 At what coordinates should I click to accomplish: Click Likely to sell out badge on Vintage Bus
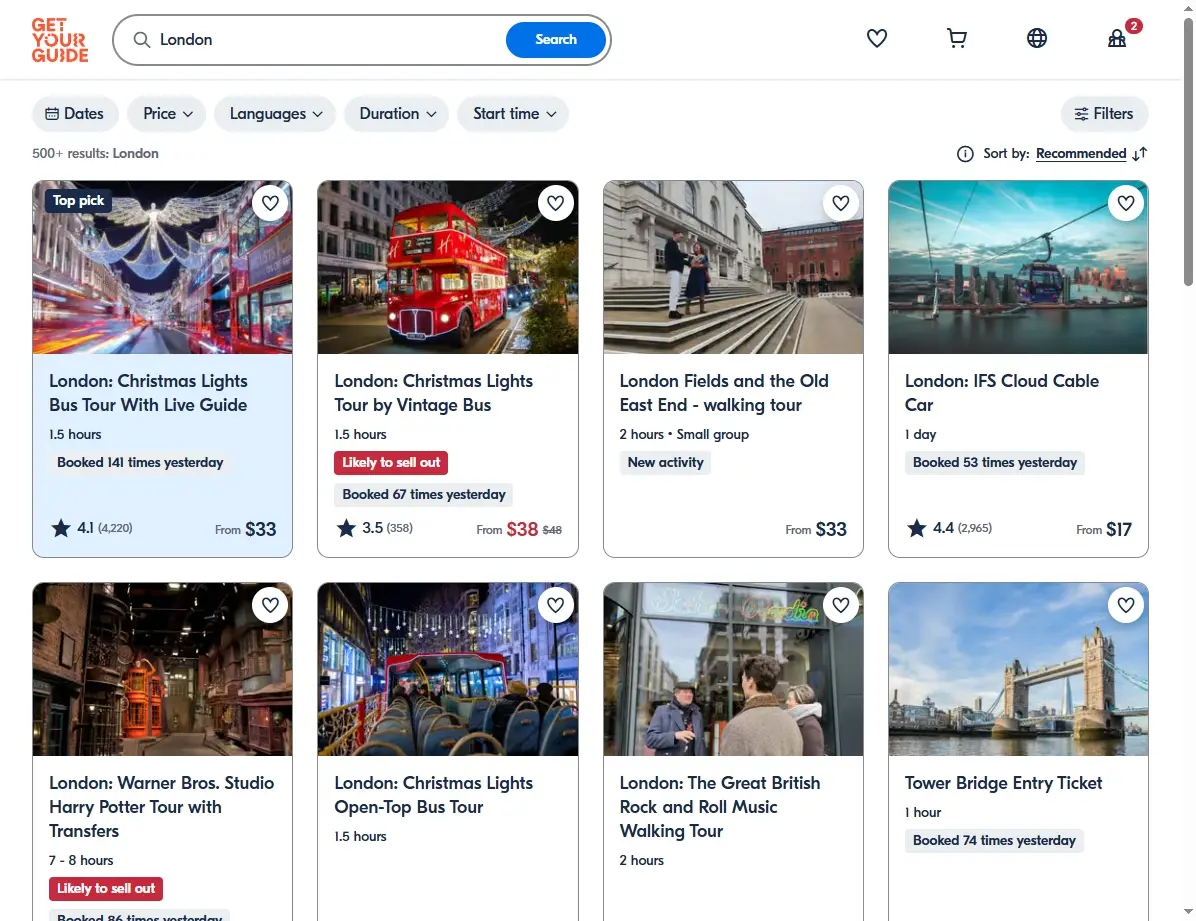(x=391, y=462)
